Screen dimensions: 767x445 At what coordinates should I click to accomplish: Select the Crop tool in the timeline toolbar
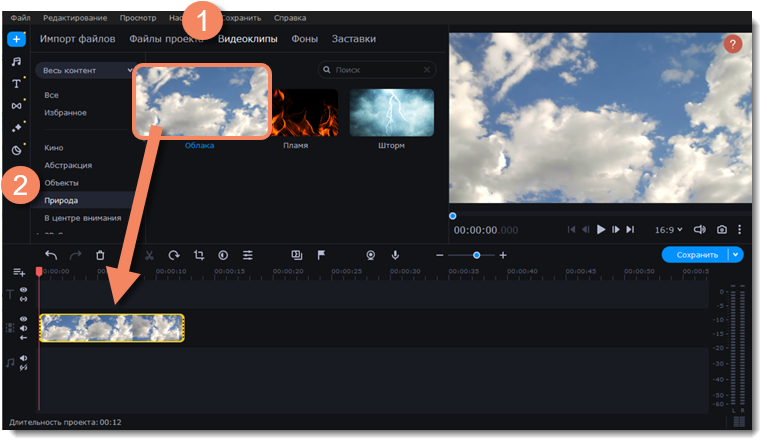pyautogui.click(x=199, y=255)
